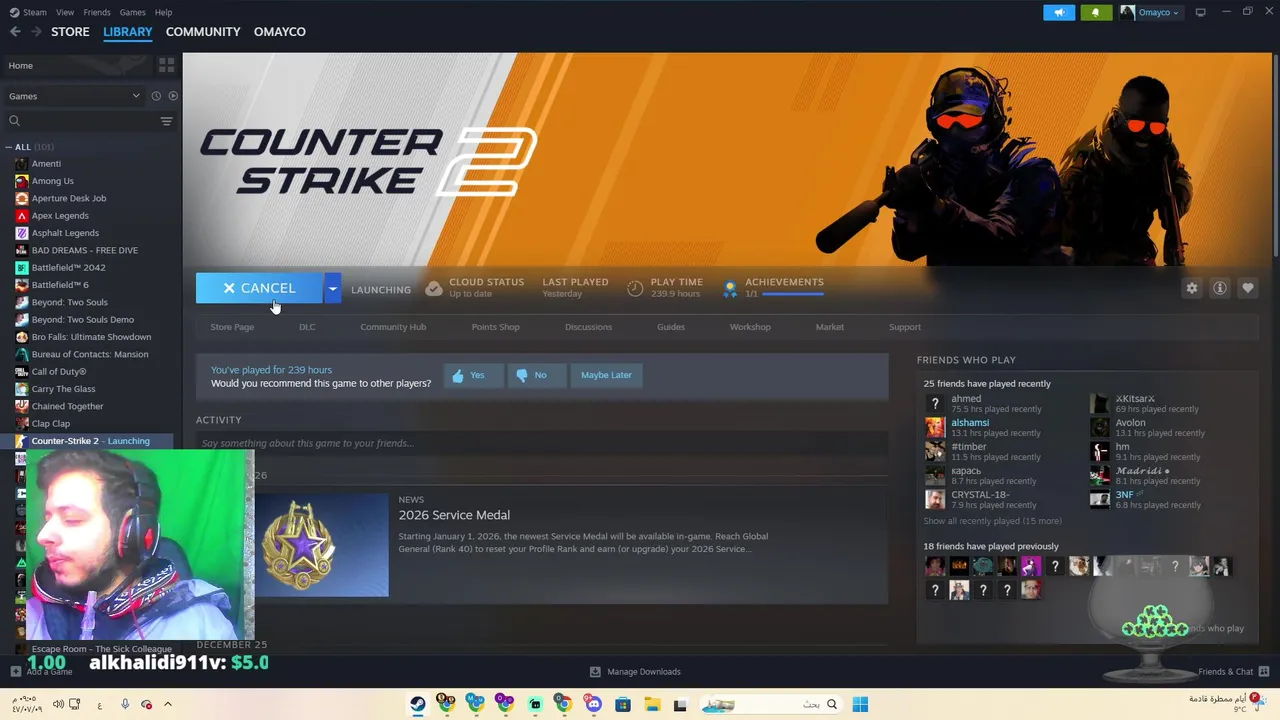Screen dimensions: 1280x720
Task: Open the Omayco account dropdown
Action: [1150, 12]
